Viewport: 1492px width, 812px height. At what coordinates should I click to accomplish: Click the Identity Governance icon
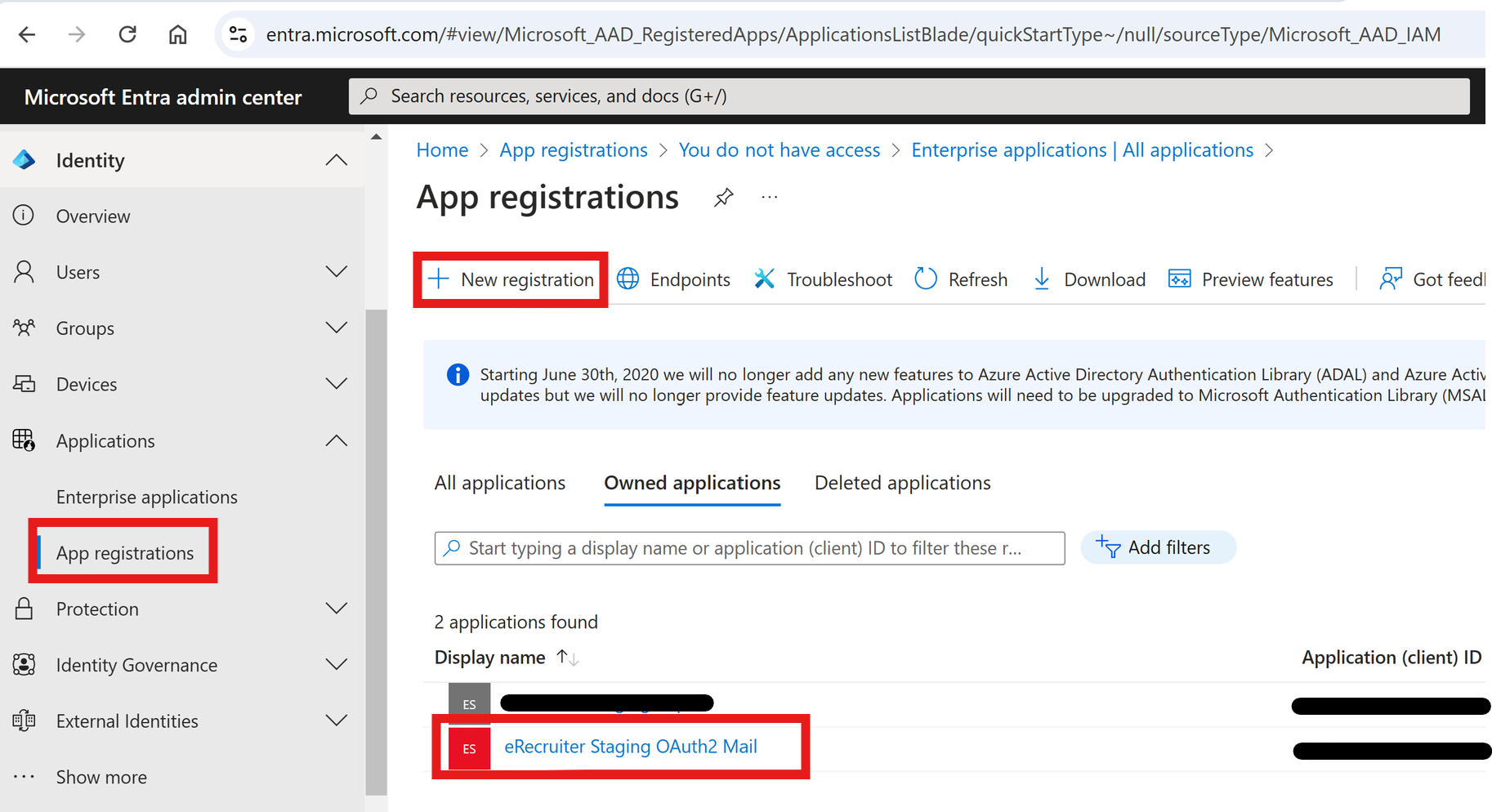tap(25, 665)
